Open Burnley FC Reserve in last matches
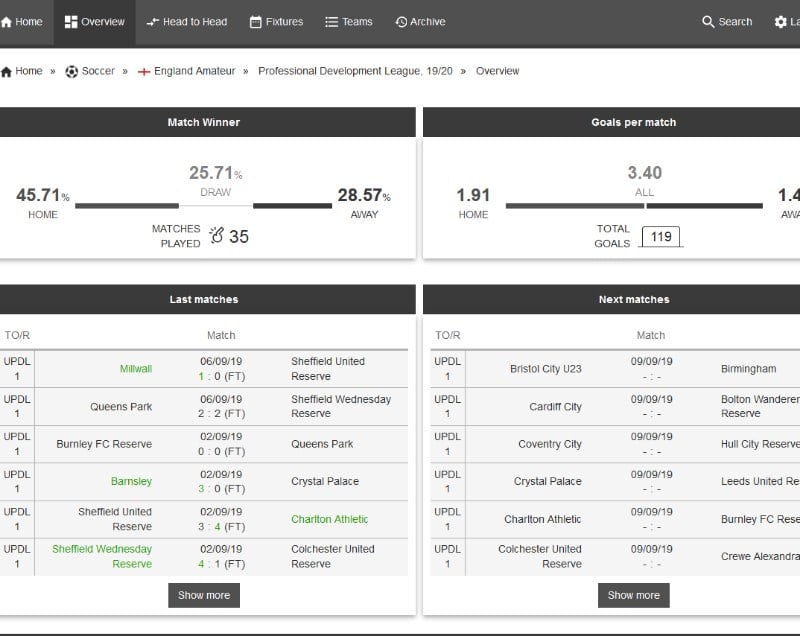The image size is (800, 636). 104,444
